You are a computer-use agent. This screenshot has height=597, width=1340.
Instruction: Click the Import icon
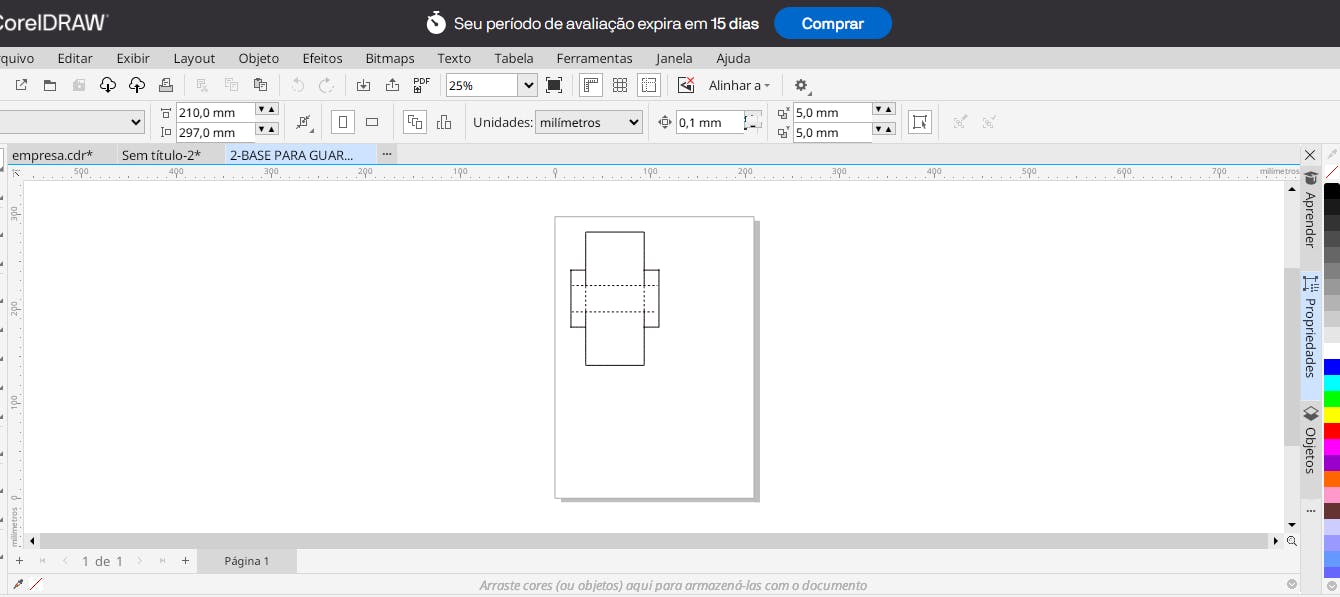point(363,85)
